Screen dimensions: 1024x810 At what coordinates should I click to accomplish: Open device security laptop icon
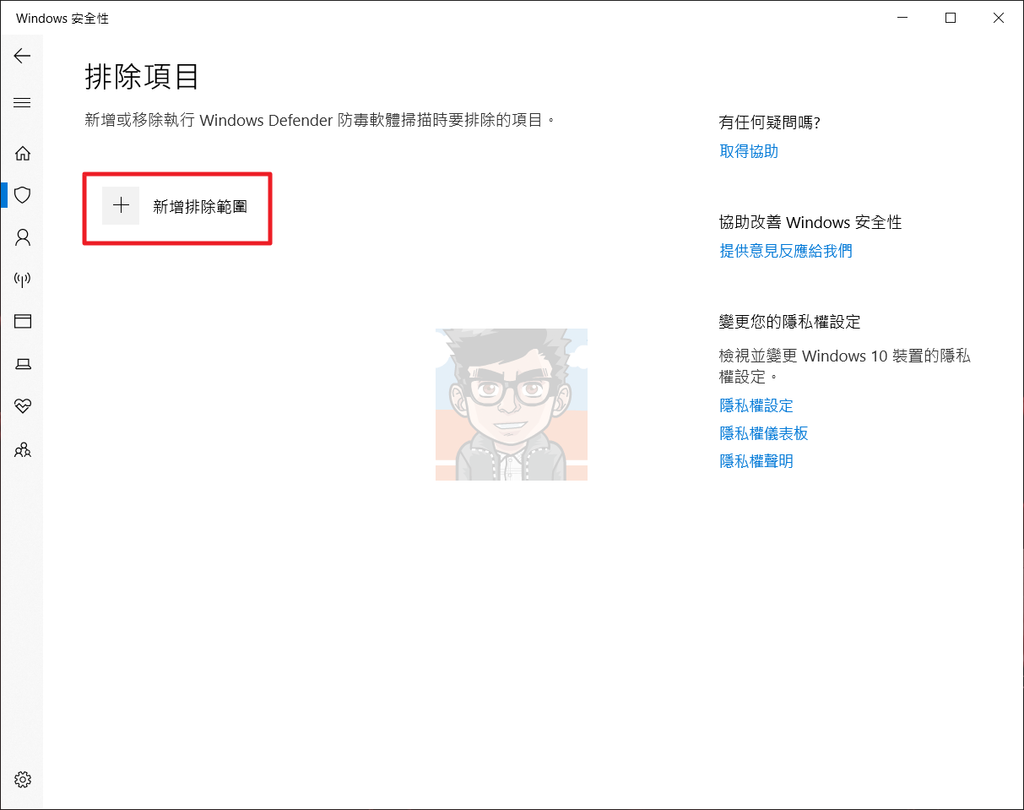(22, 363)
